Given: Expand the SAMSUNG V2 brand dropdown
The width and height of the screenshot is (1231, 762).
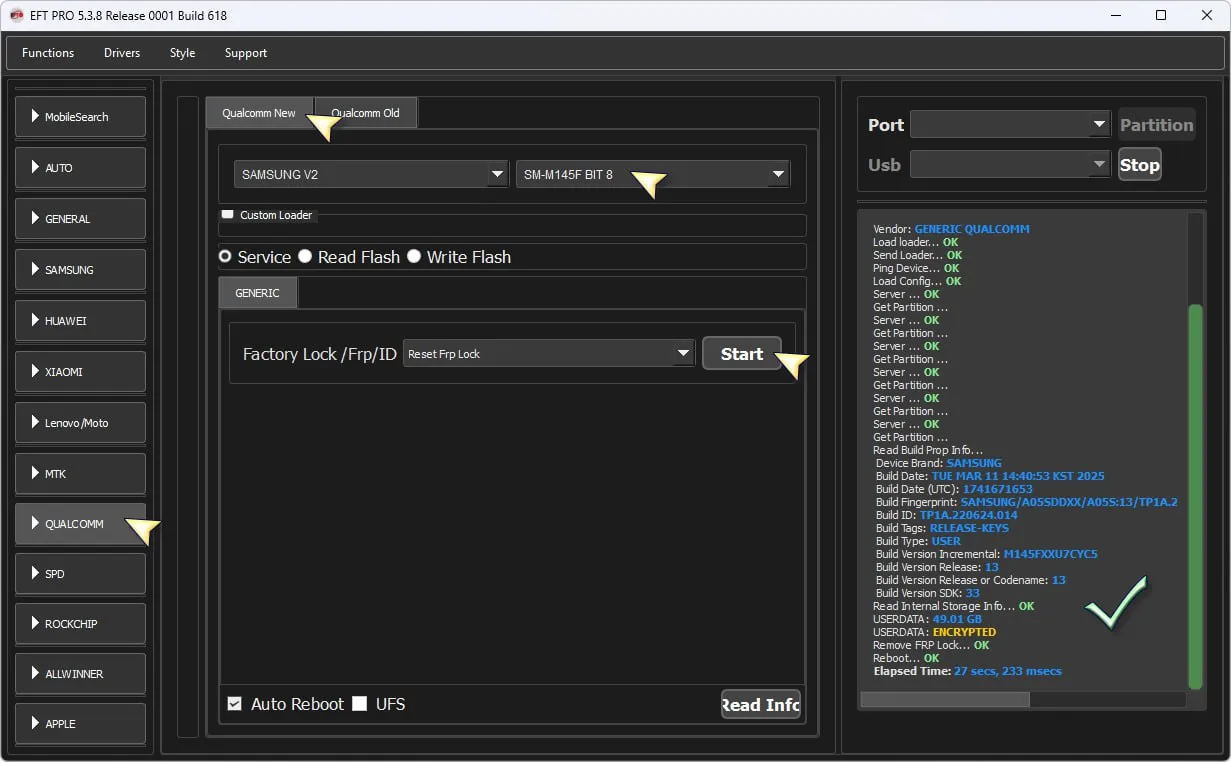Looking at the screenshot, I should (x=371, y=174).
